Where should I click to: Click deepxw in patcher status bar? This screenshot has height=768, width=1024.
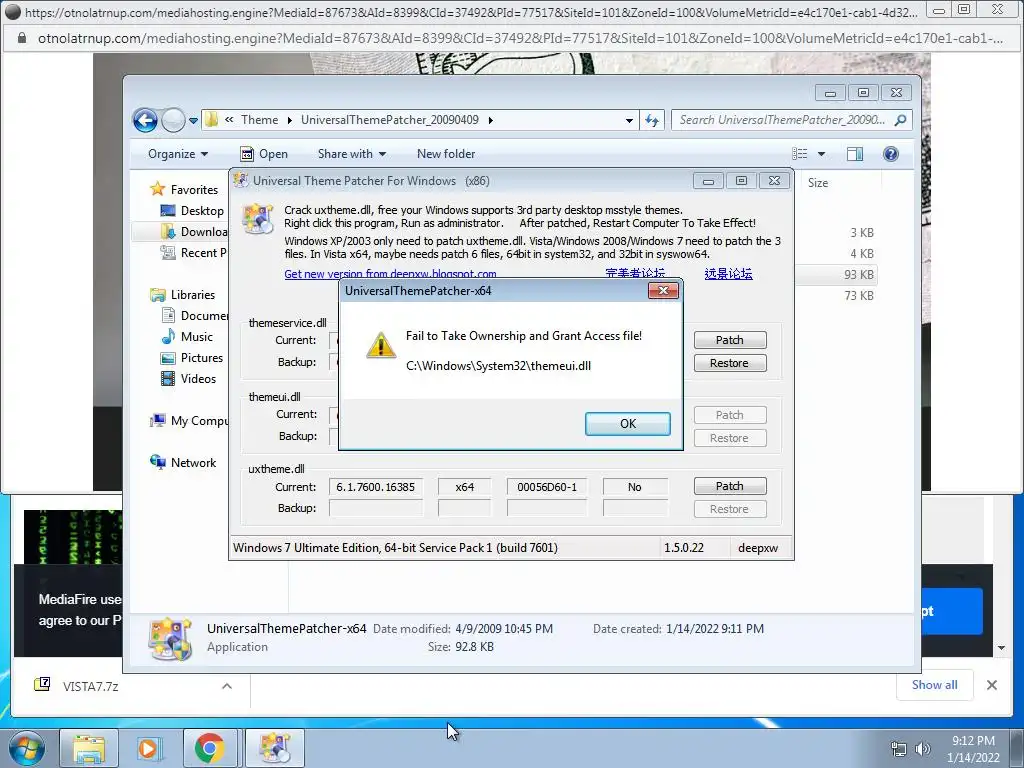tap(758, 548)
